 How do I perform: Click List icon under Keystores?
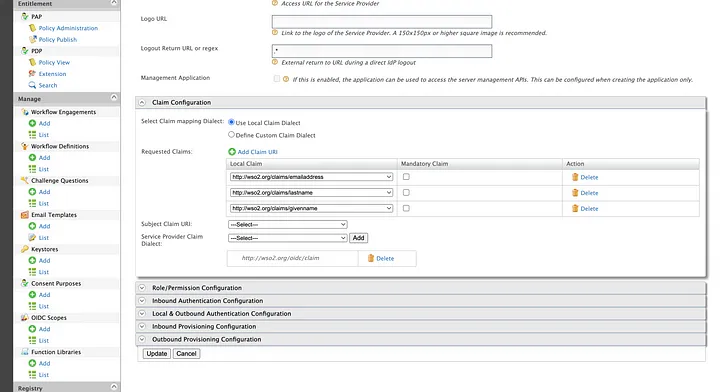[x=32, y=272]
